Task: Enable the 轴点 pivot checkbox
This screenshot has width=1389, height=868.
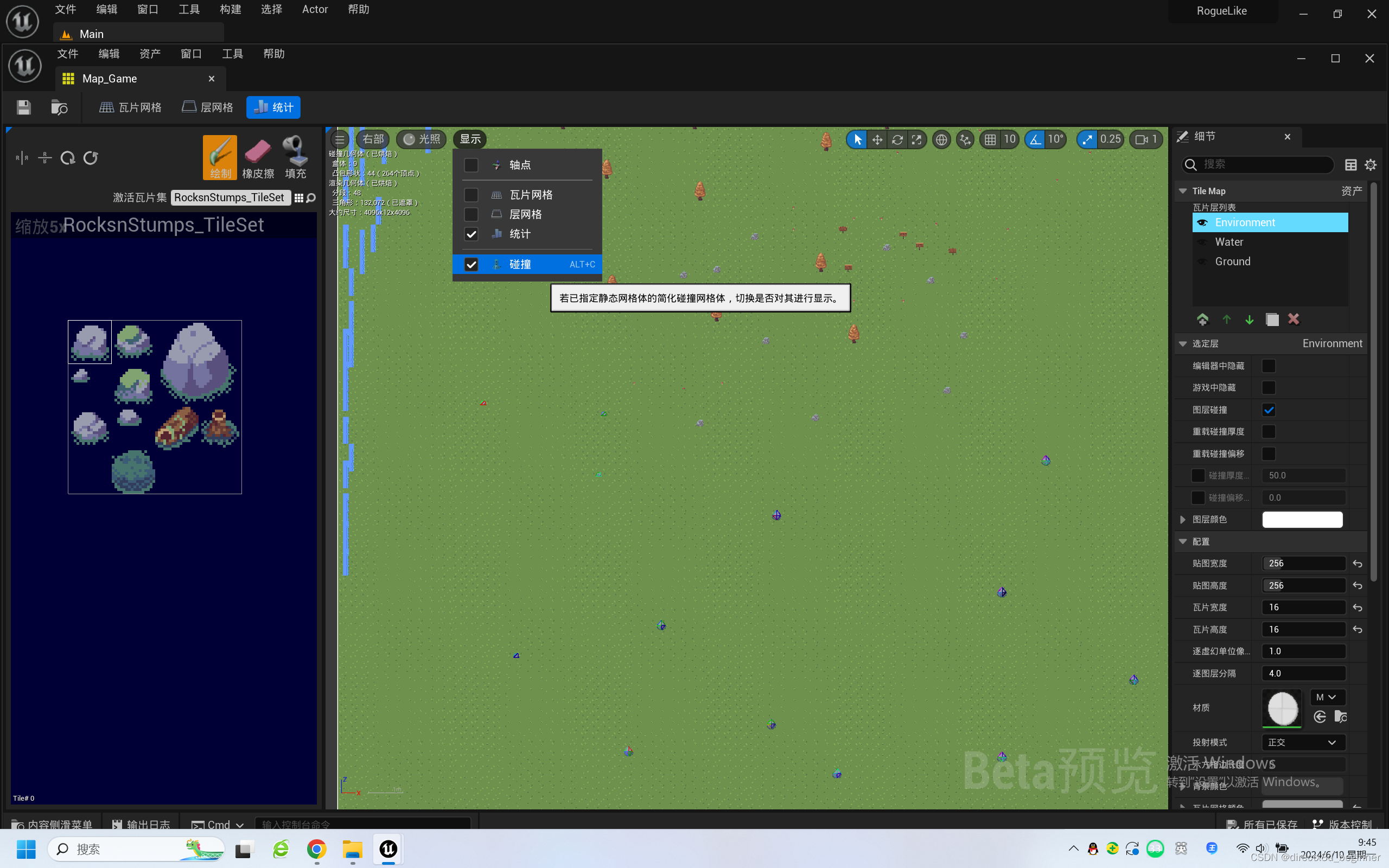Action: click(470, 165)
